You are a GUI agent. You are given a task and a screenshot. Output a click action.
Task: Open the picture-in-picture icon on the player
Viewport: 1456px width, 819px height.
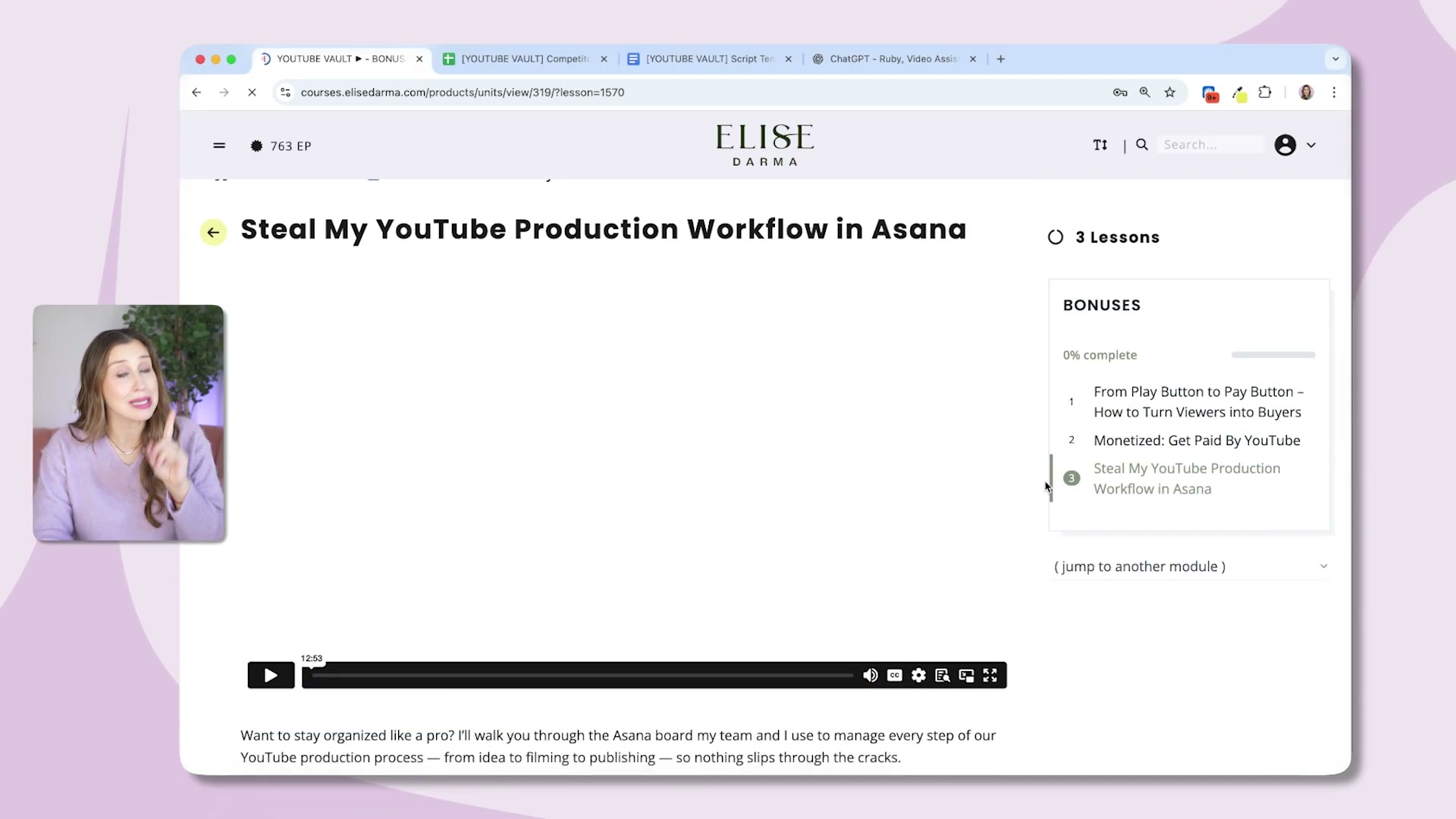(966, 675)
